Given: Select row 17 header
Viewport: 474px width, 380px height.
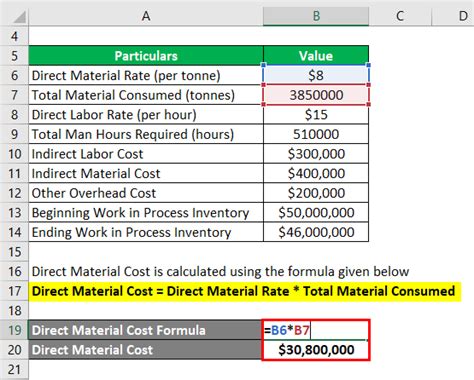Looking at the screenshot, I should (x=14, y=291).
